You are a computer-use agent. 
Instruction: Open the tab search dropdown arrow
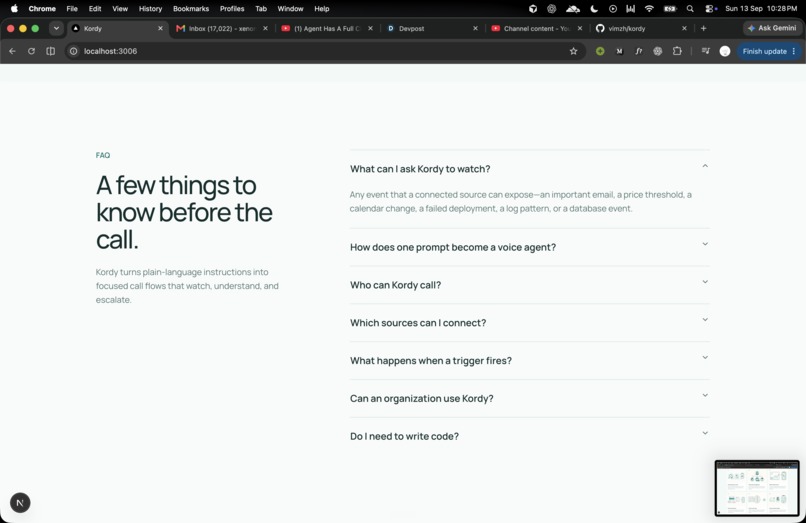tap(56, 28)
